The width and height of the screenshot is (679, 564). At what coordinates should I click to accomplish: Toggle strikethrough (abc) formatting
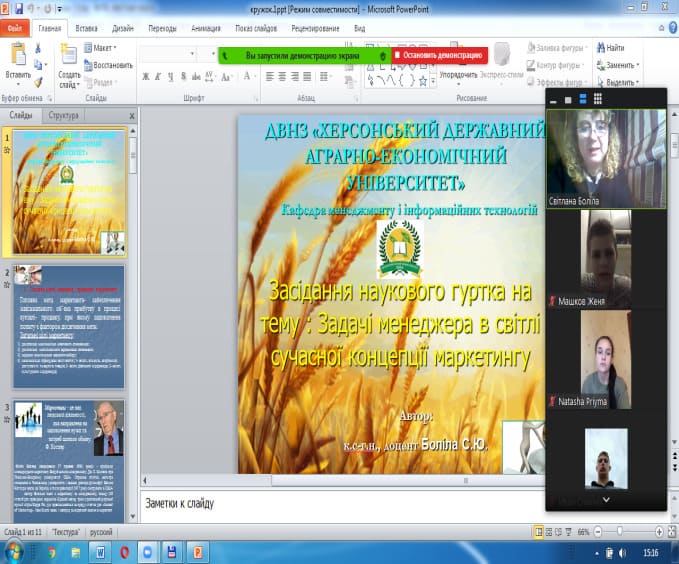(196, 77)
